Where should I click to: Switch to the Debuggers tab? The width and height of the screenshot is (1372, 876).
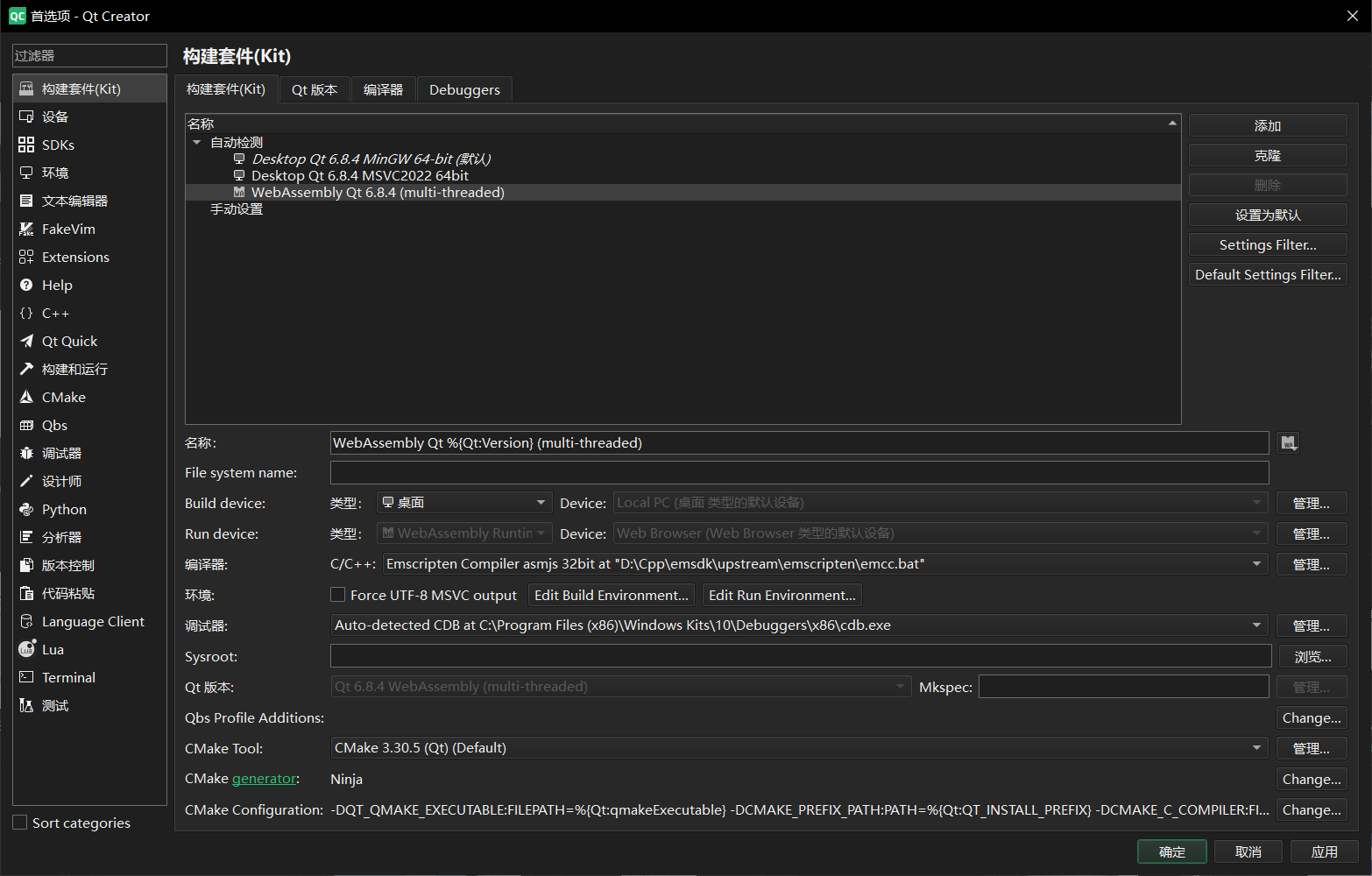[x=464, y=88]
